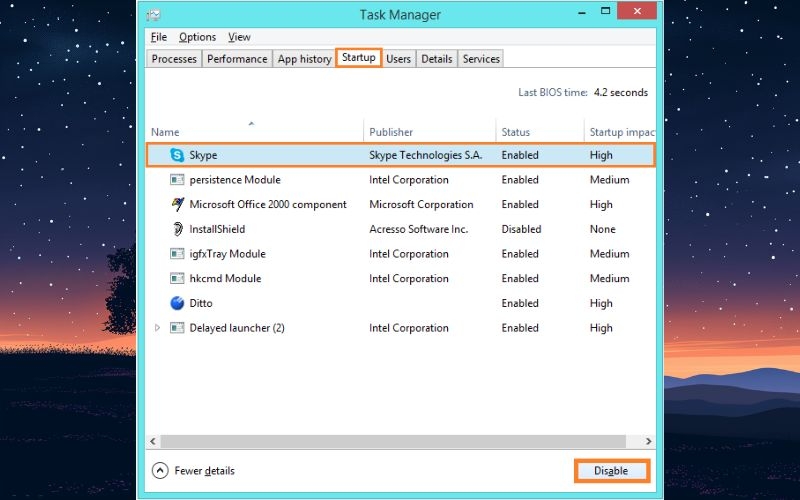Image resolution: width=800 pixels, height=500 pixels.
Task: Click the igfxTray Module icon
Action: pyautogui.click(x=177, y=254)
